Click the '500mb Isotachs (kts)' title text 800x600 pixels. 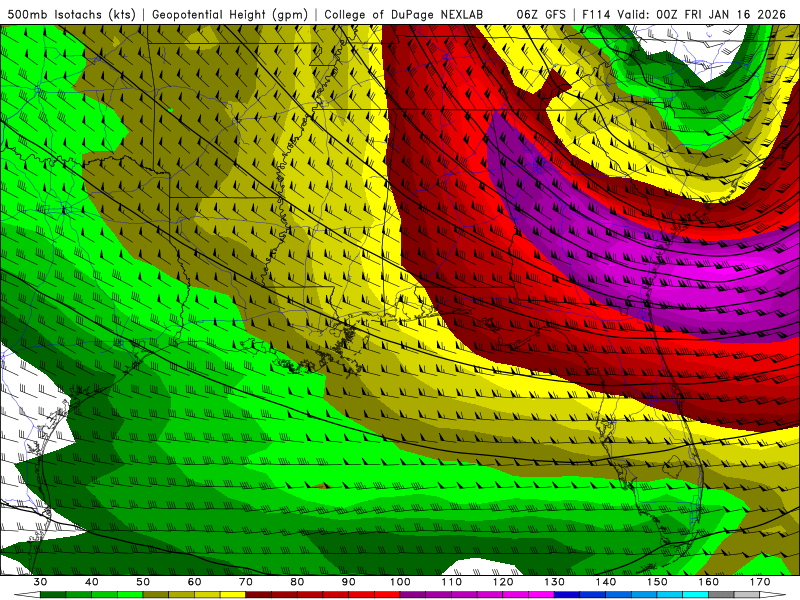pos(71,15)
